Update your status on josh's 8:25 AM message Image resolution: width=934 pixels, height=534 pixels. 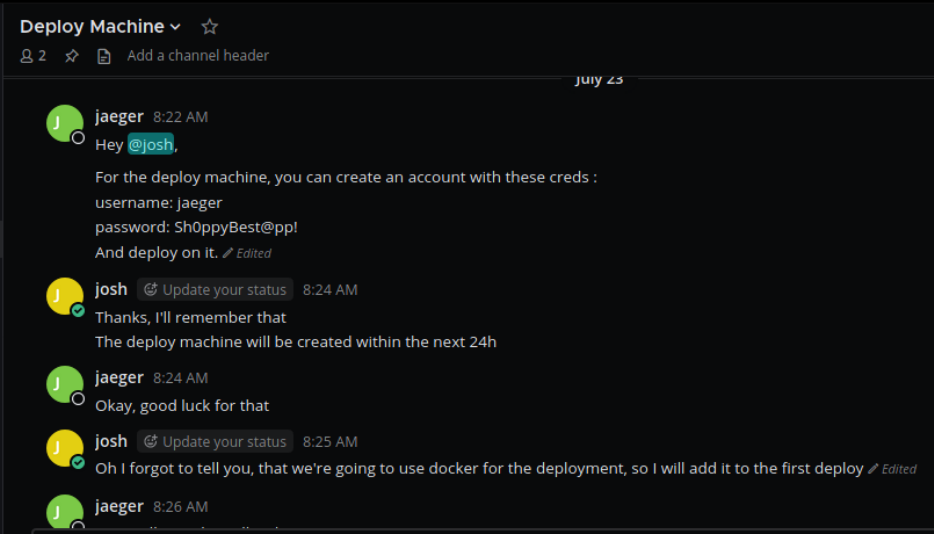pyautogui.click(x=215, y=442)
